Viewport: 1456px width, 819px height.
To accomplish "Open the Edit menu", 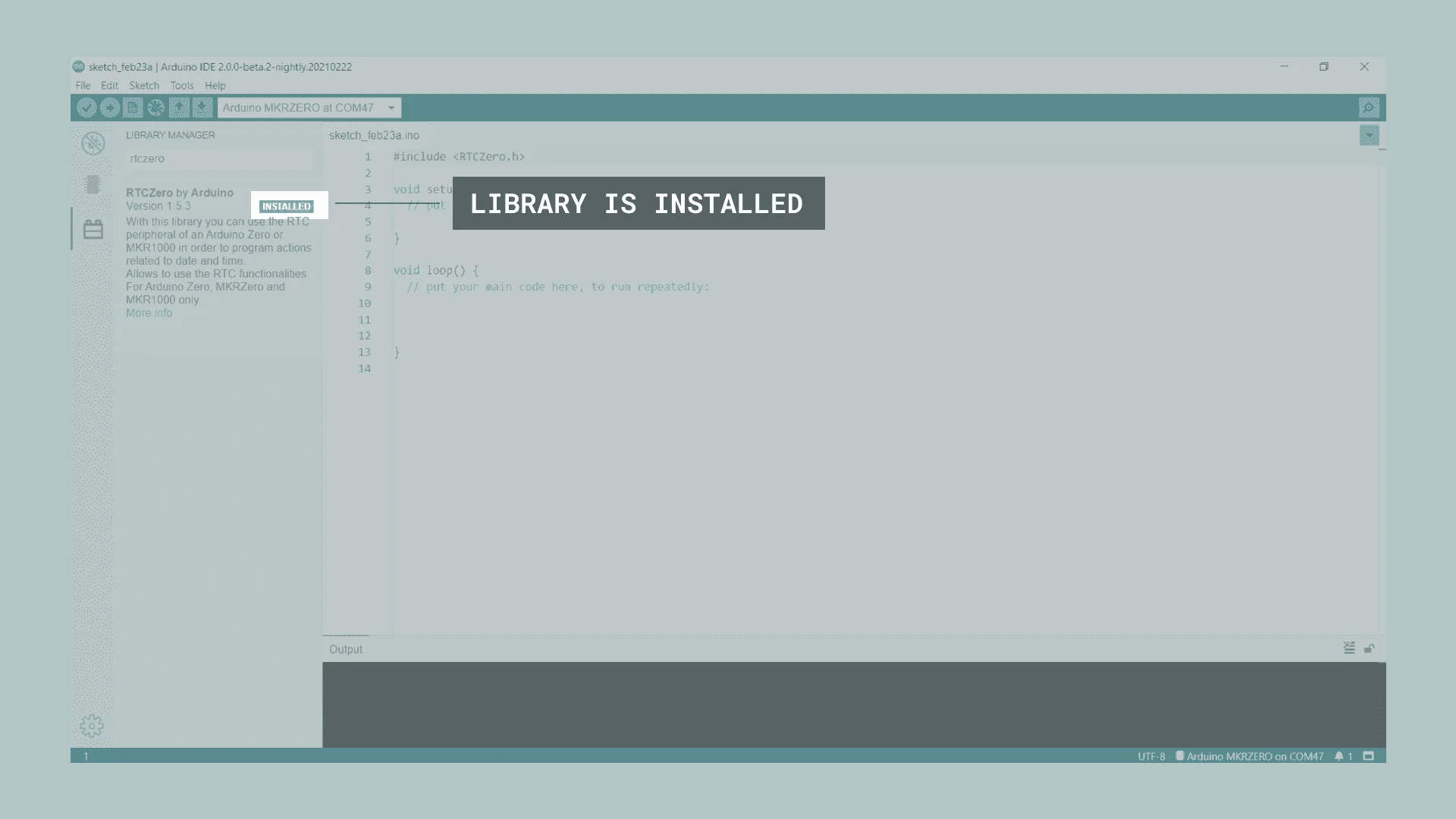I will point(109,86).
